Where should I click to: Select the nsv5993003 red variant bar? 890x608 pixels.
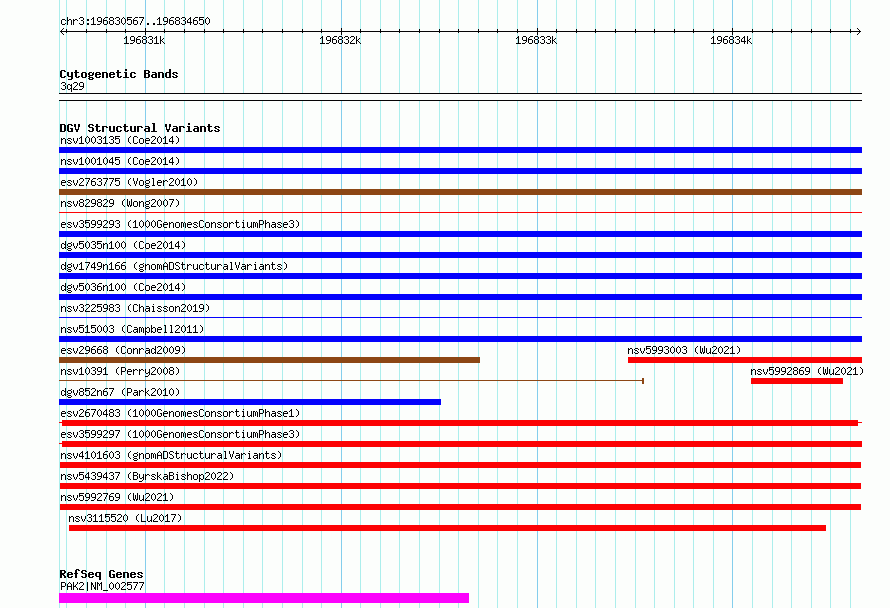[745, 360]
